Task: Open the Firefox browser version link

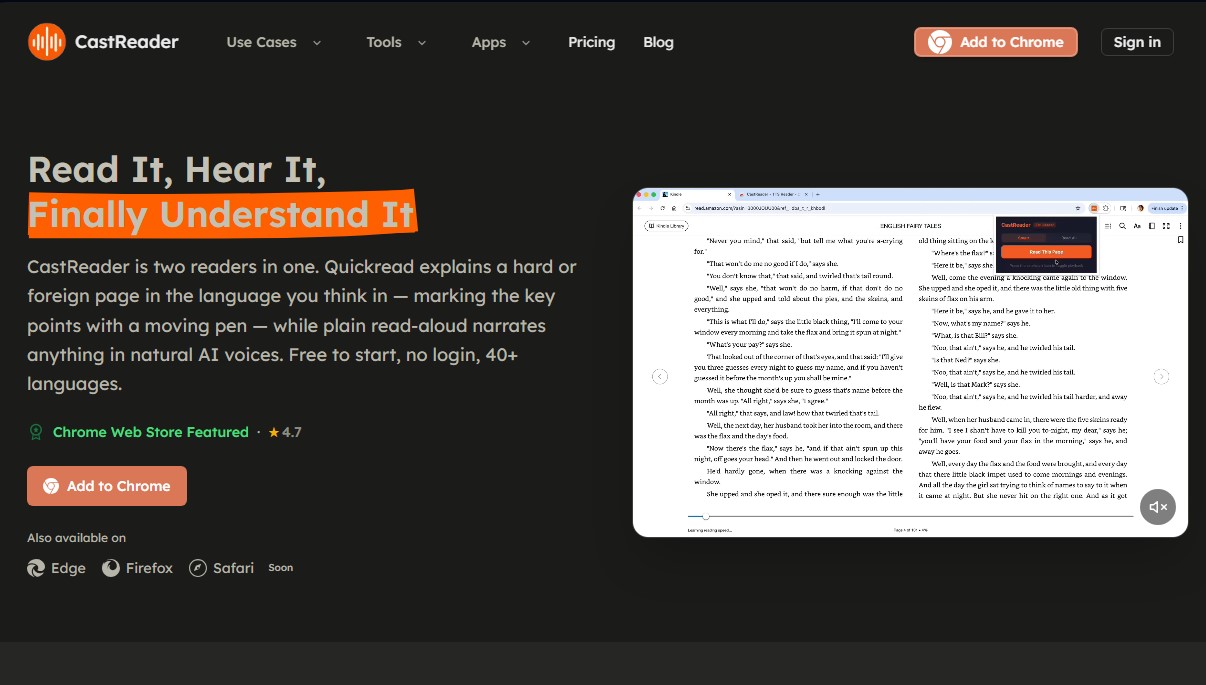Action: point(137,568)
